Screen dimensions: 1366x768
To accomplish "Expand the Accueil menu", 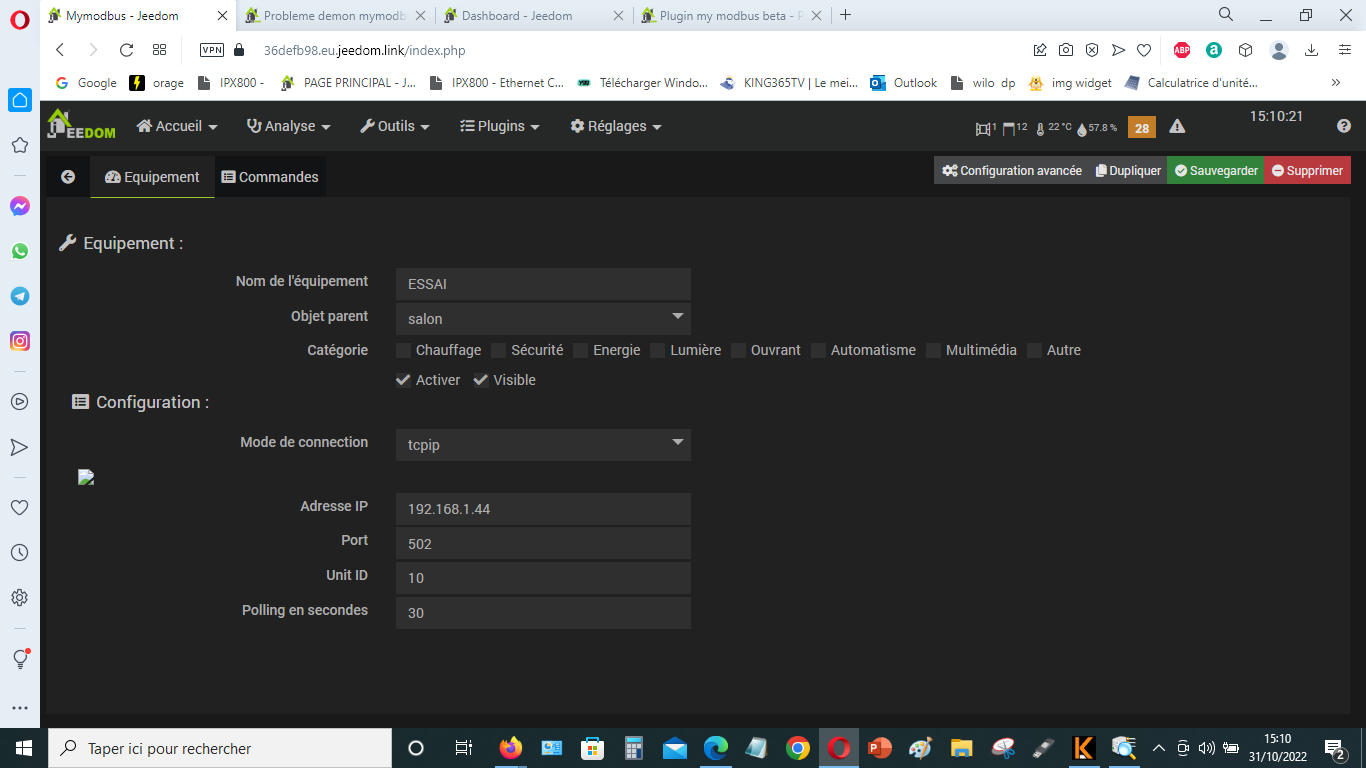I will pos(177,126).
